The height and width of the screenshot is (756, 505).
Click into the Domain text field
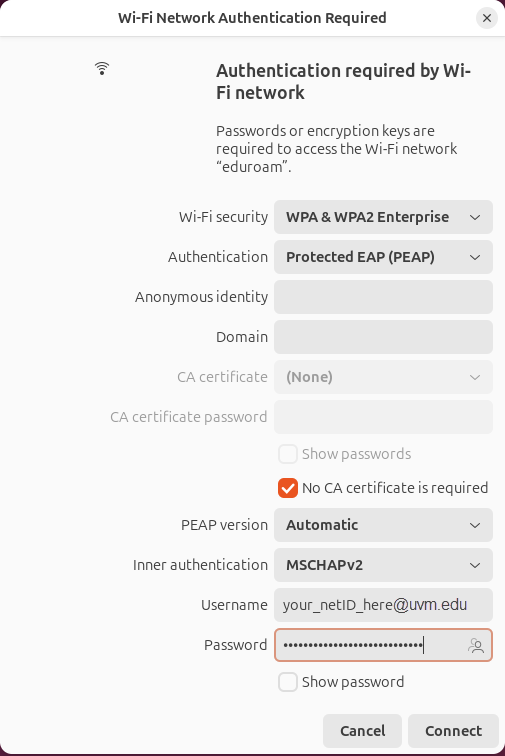[383, 337]
